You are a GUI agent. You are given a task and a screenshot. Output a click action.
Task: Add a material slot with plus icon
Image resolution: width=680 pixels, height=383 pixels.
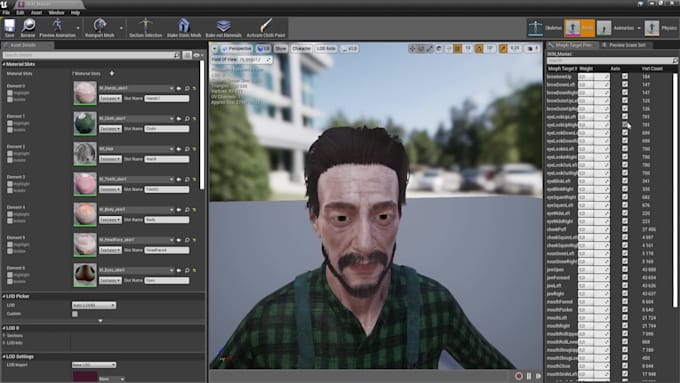pos(112,73)
